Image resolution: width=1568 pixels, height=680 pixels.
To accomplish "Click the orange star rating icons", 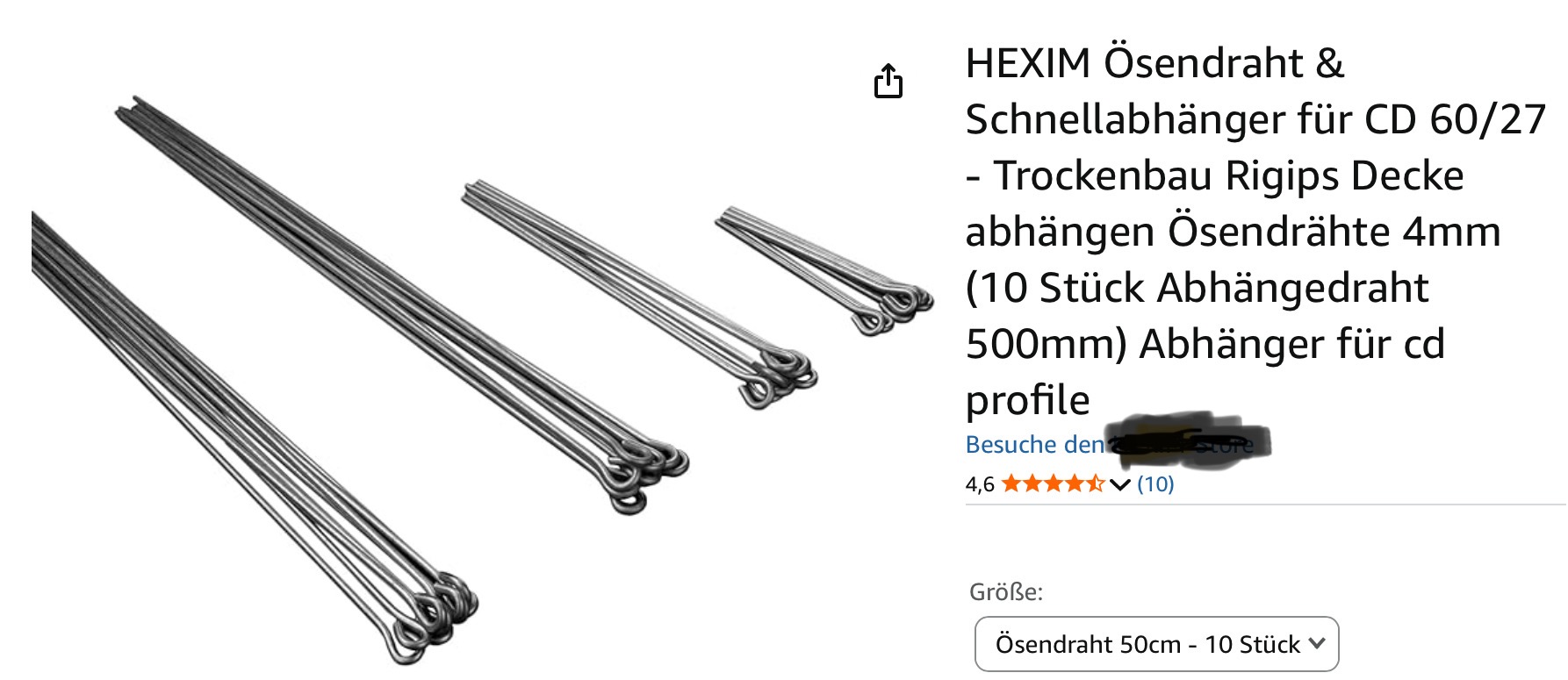I will [x=1053, y=483].
